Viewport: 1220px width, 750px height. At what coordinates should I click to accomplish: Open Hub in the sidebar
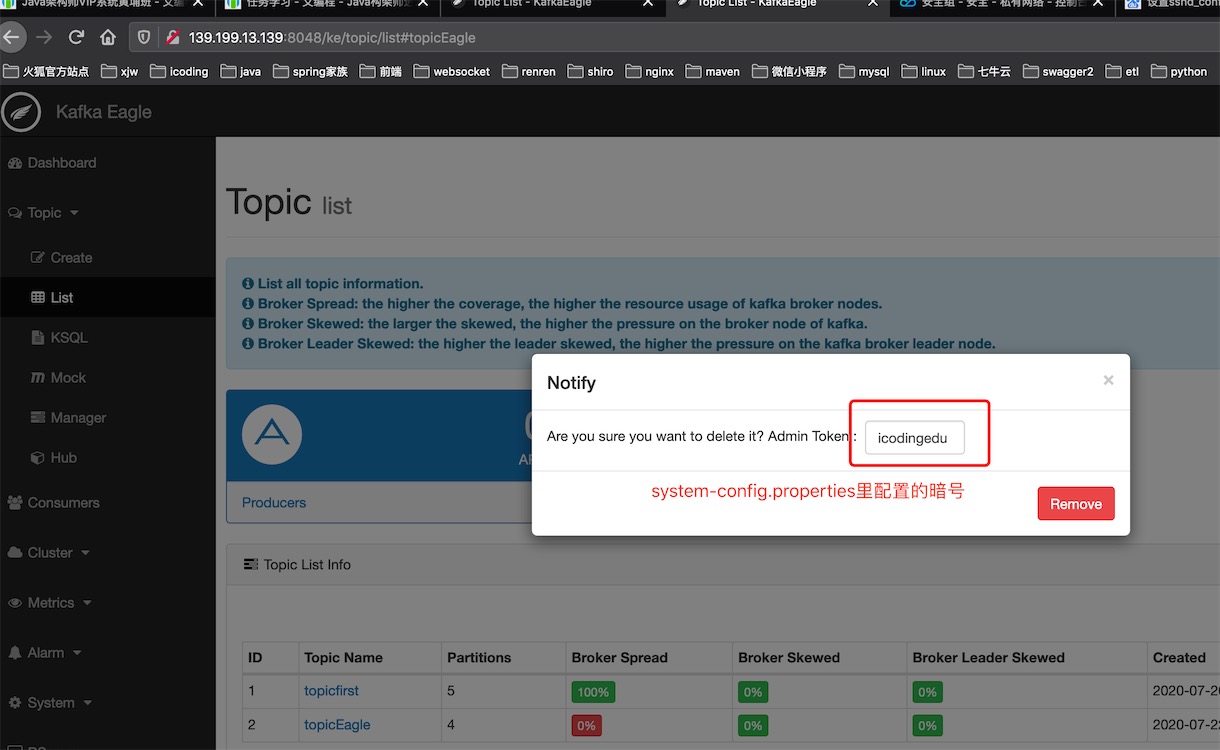coord(54,458)
